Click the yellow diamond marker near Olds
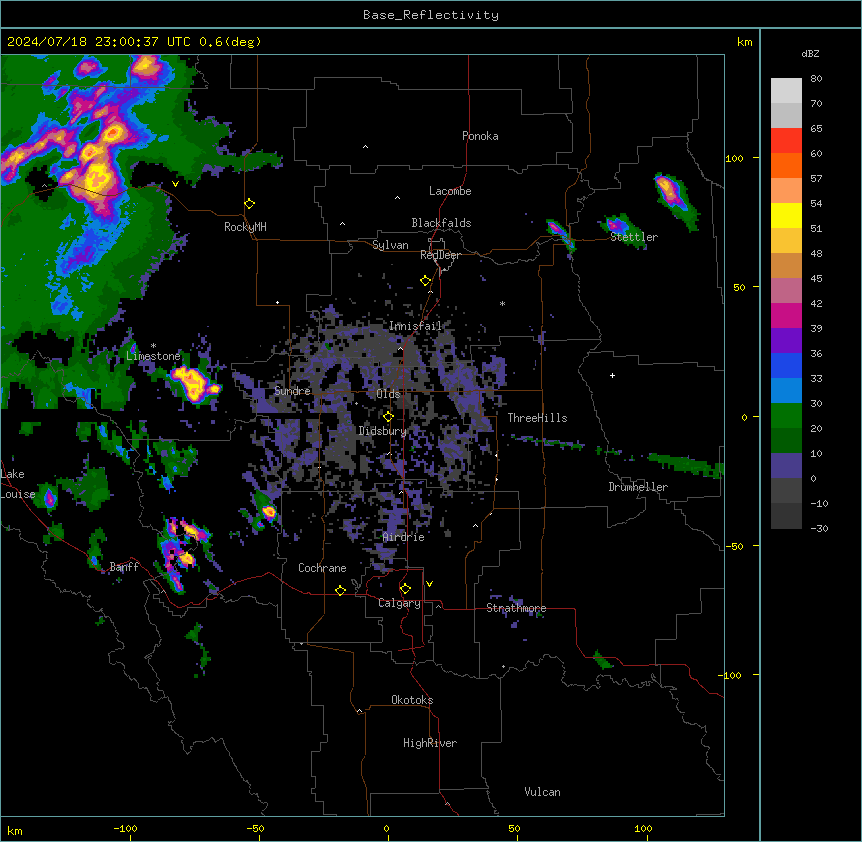 [388, 417]
